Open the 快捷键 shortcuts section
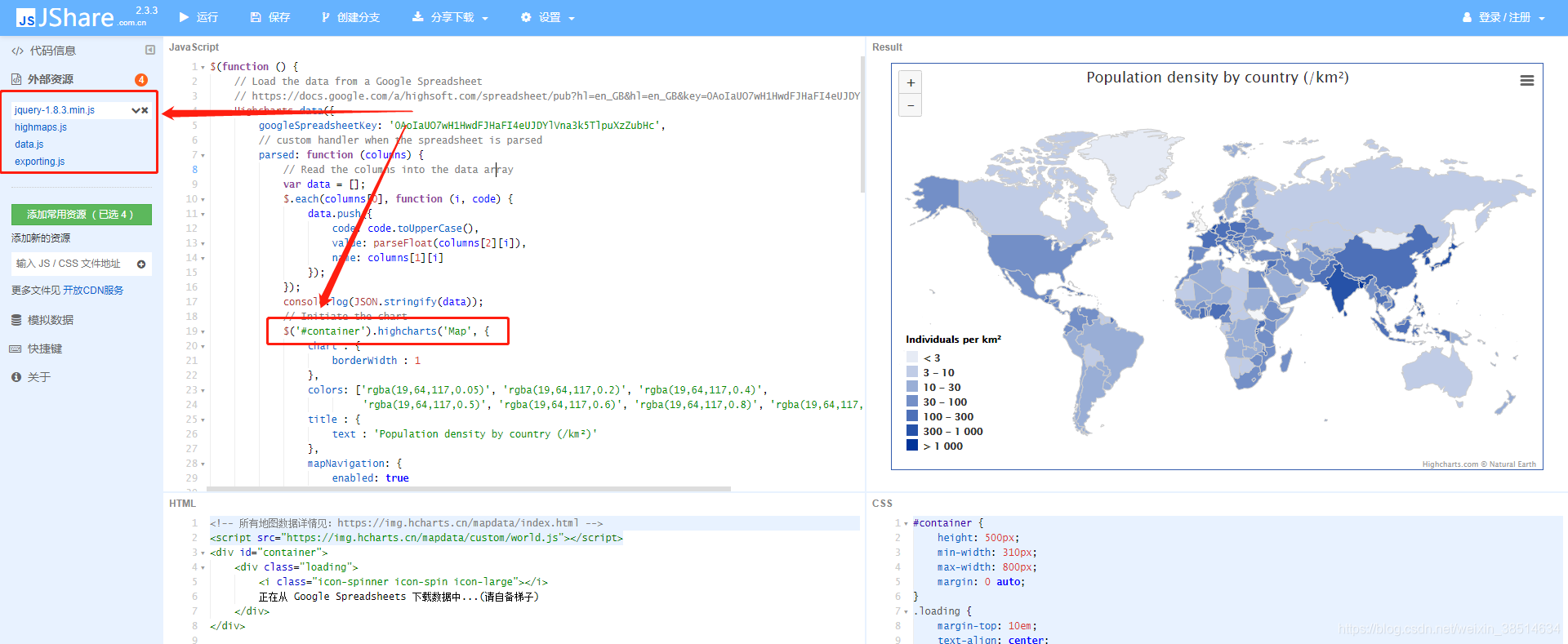The image size is (1568, 644). point(37,349)
